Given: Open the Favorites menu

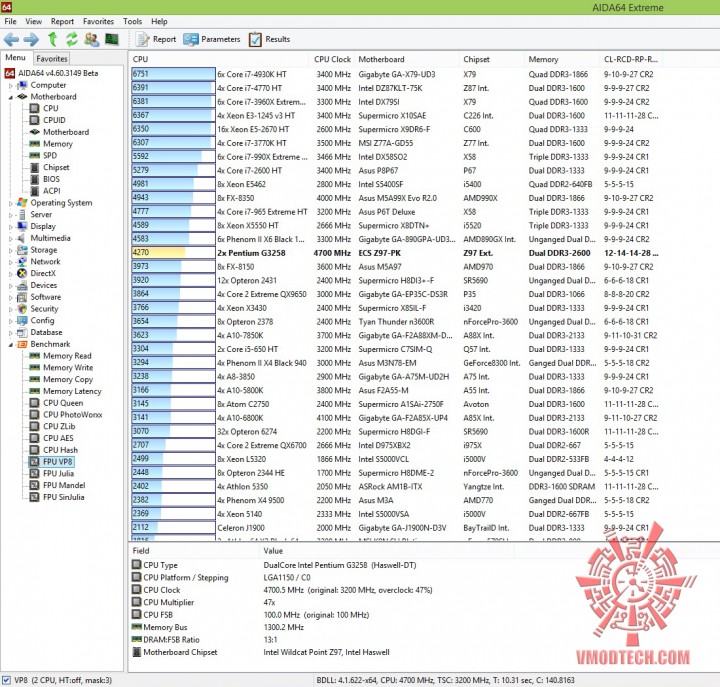Looking at the screenshot, I should [98, 22].
